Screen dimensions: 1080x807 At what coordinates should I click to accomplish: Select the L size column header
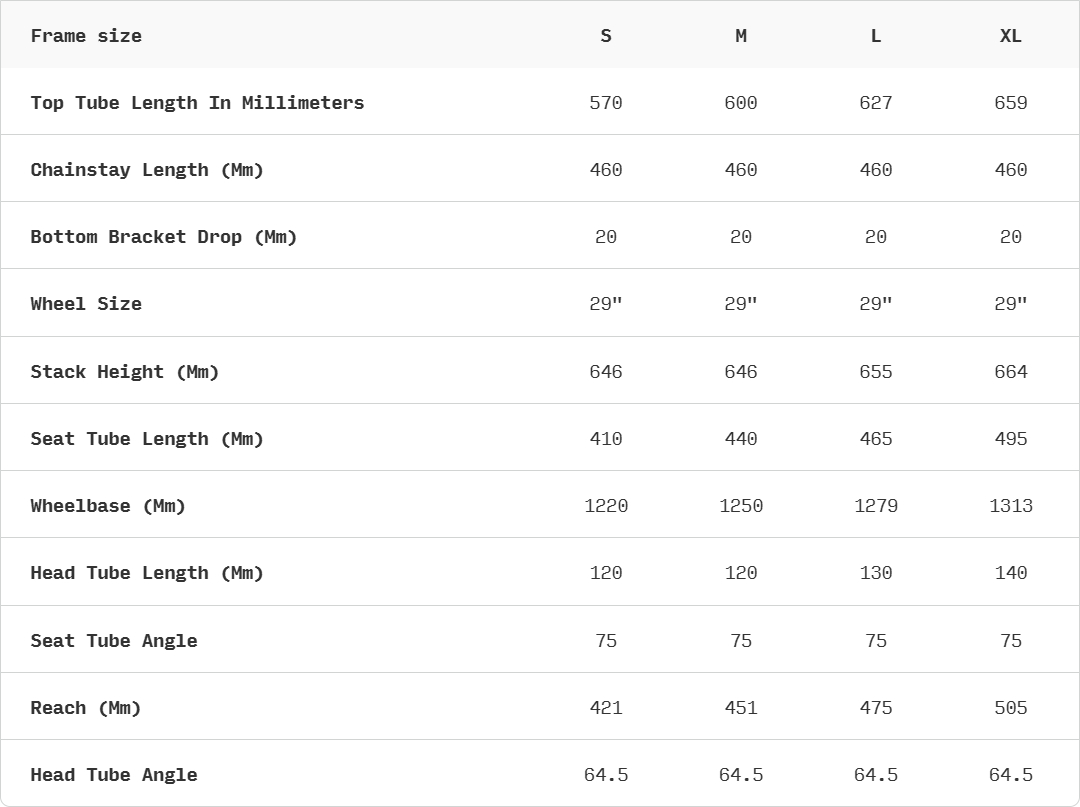[x=875, y=36]
